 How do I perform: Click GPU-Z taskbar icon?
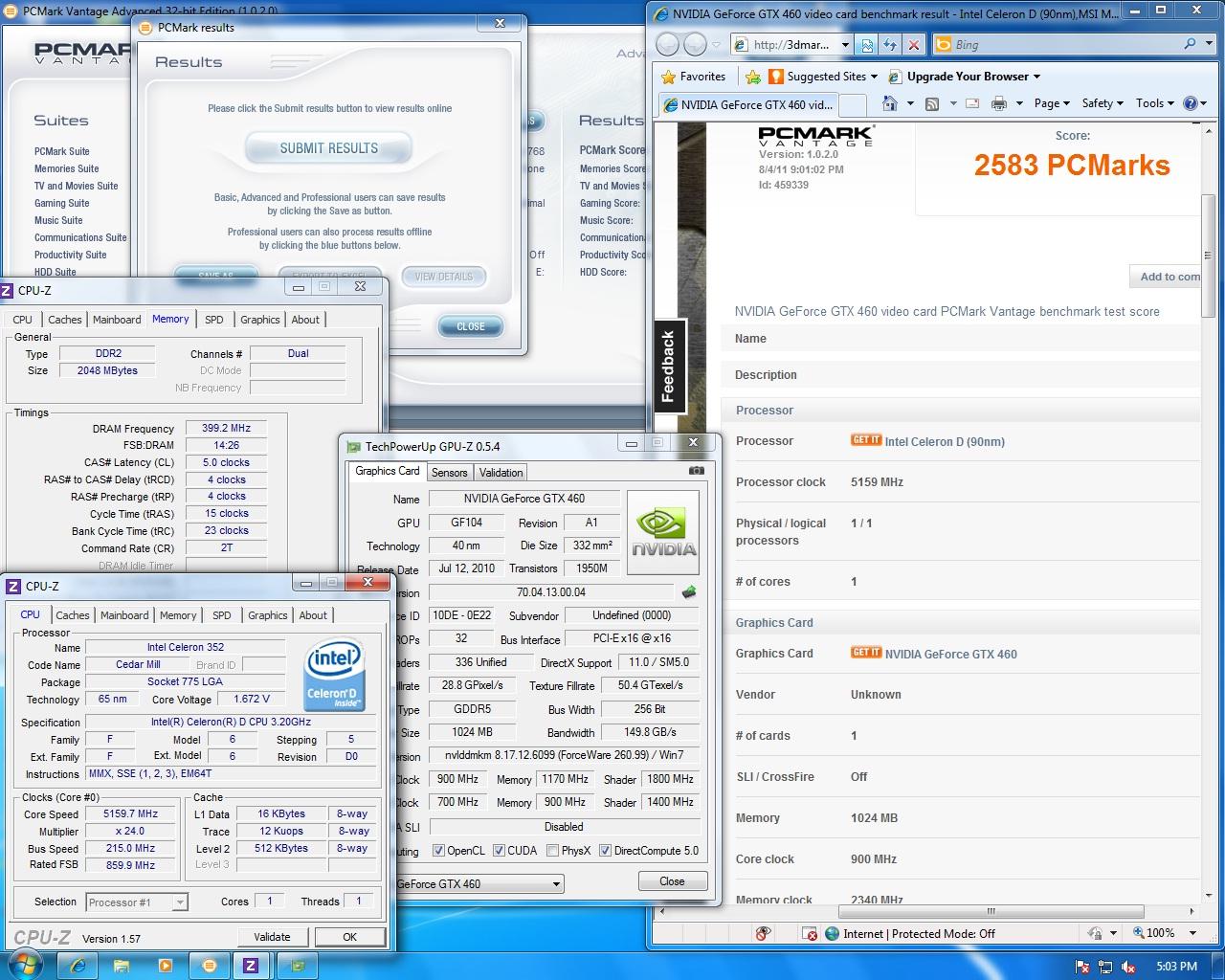tap(299, 965)
